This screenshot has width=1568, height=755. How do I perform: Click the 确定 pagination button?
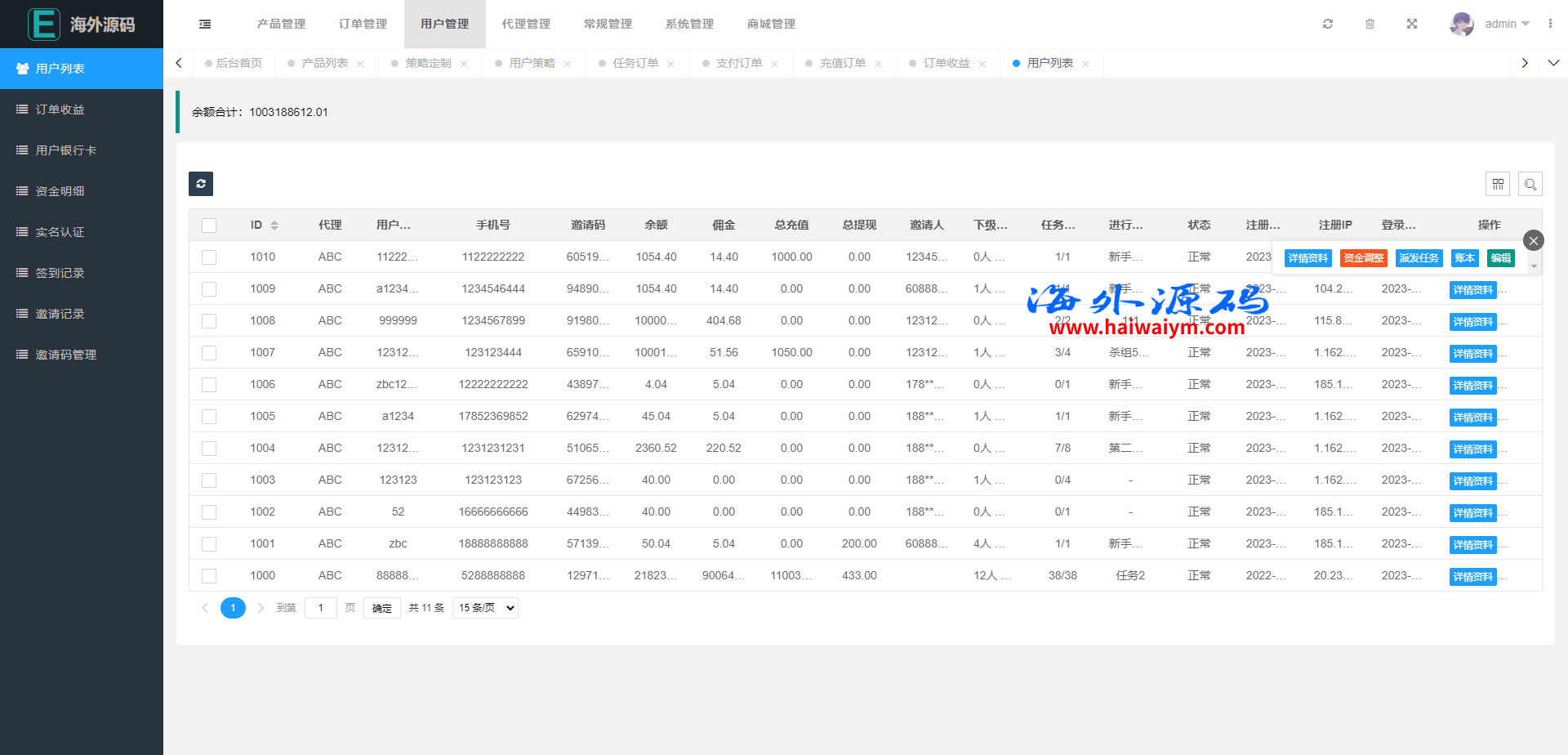382,608
